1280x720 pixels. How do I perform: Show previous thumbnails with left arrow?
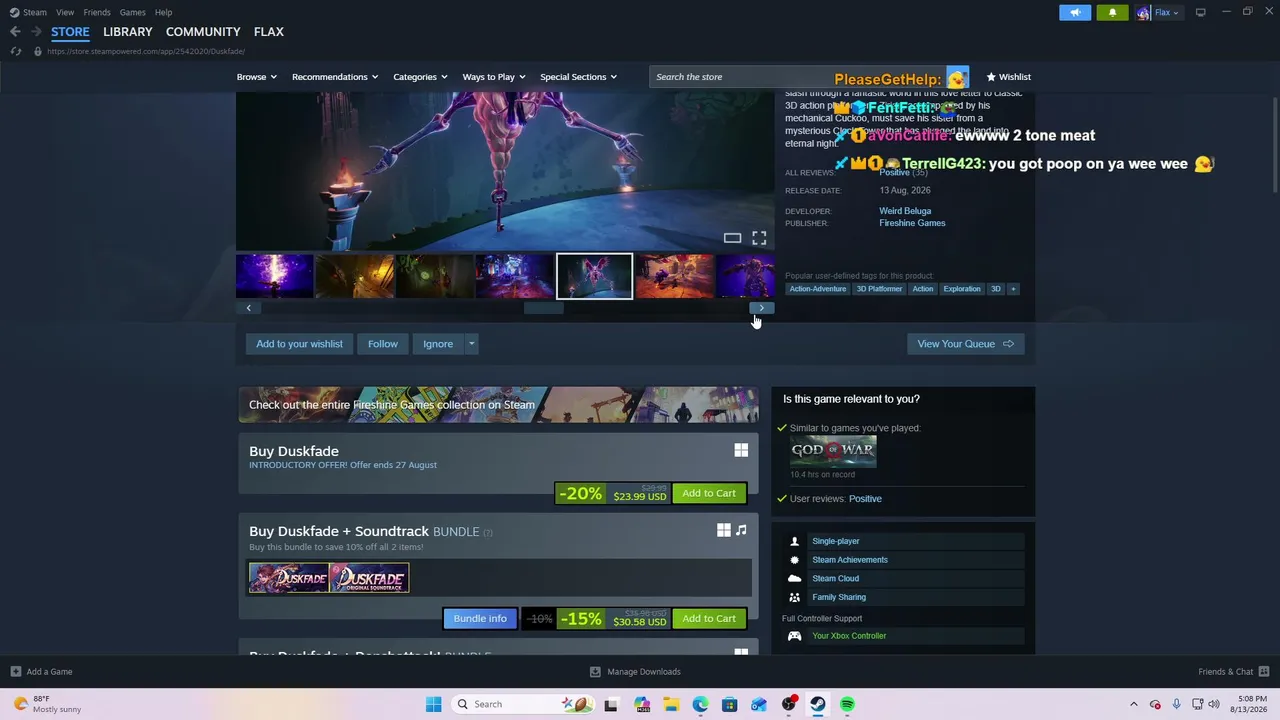coord(249,308)
